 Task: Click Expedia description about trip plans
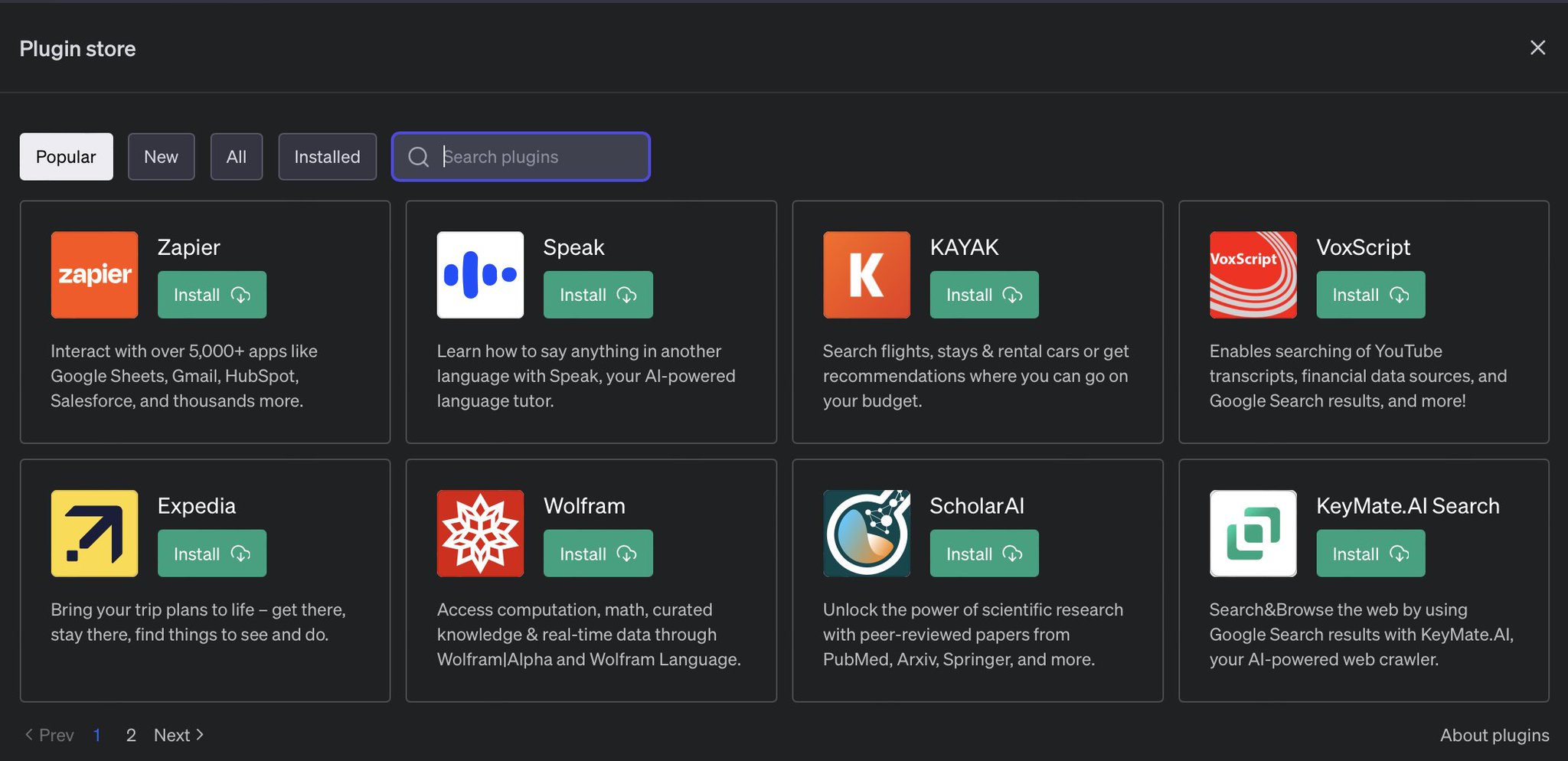point(198,622)
